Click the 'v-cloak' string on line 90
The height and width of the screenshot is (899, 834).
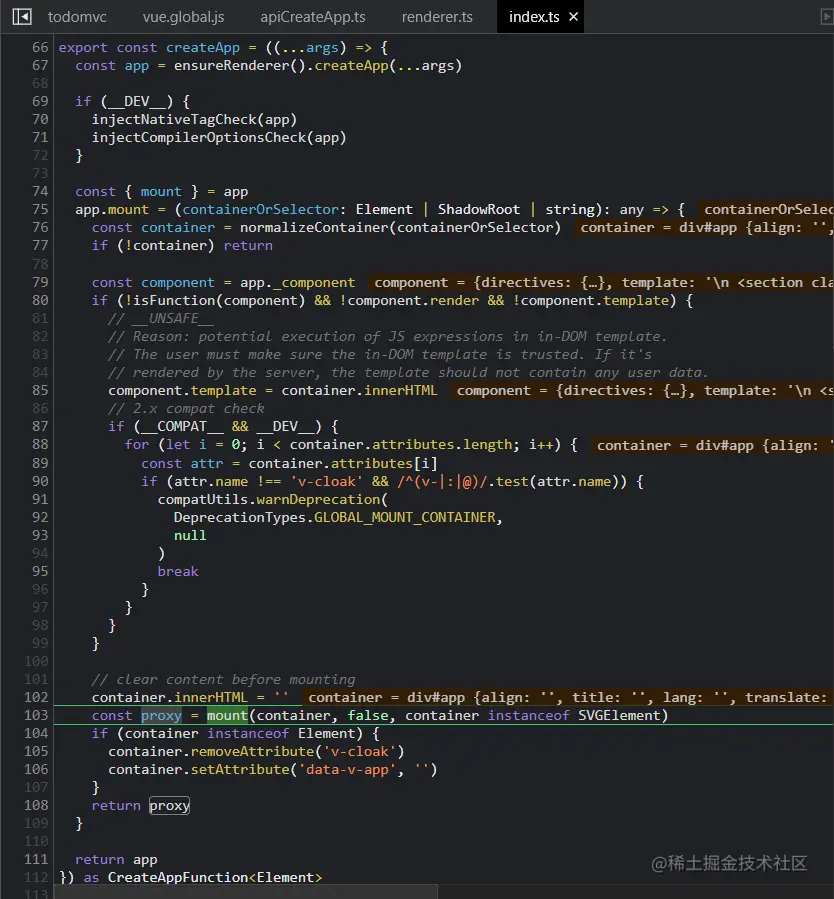[x=327, y=481]
